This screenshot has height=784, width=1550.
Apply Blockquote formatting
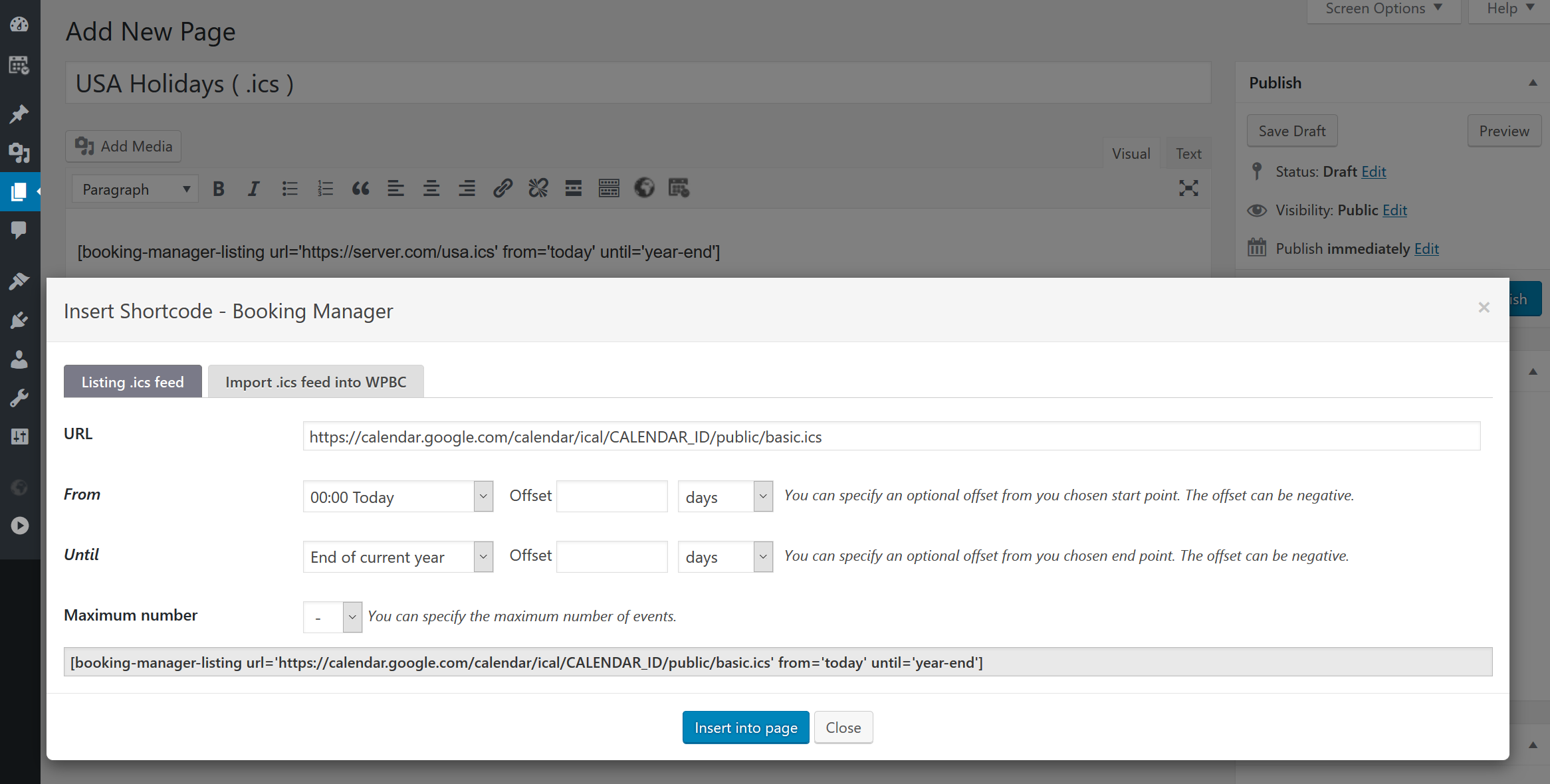click(x=360, y=189)
